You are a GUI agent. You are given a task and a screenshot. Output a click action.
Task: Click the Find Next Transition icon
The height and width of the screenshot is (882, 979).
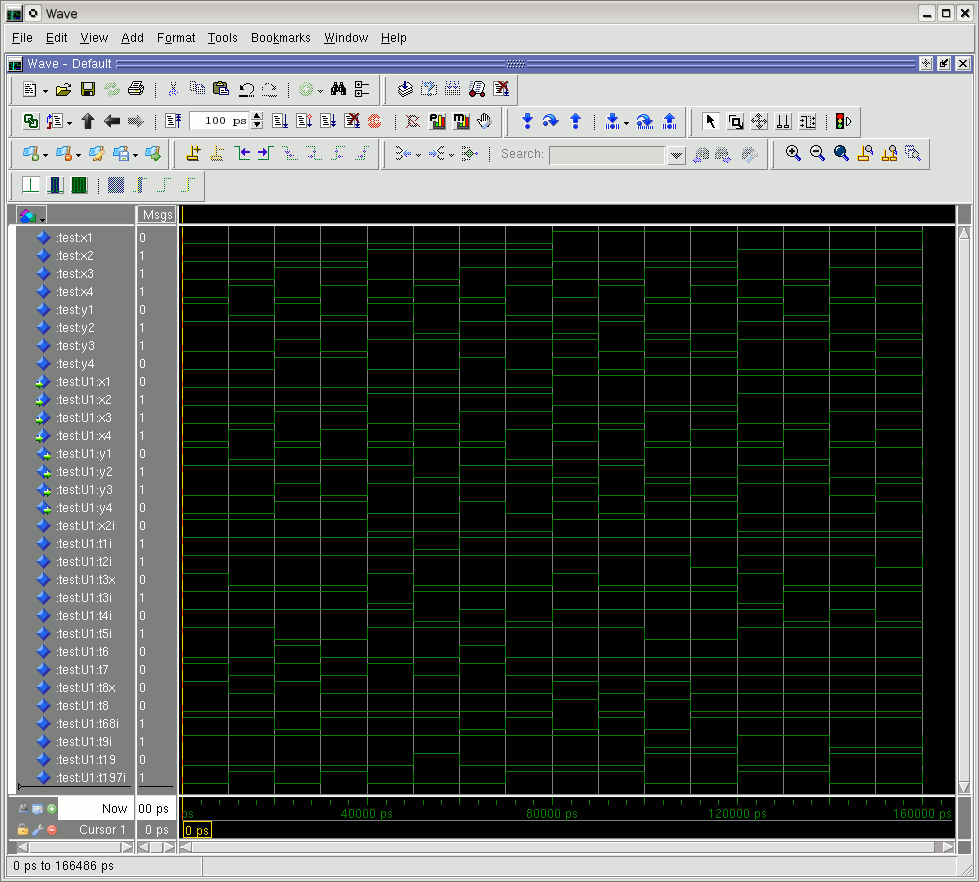click(265, 154)
